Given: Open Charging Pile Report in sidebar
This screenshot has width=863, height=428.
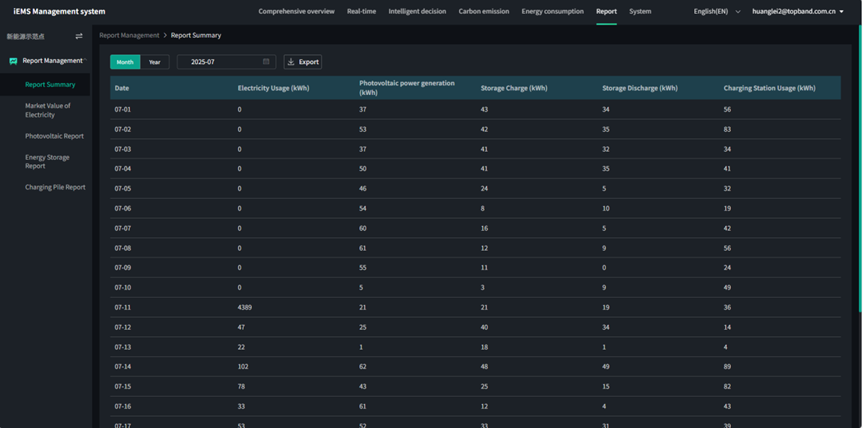Looking at the screenshot, I should point(55,187).
